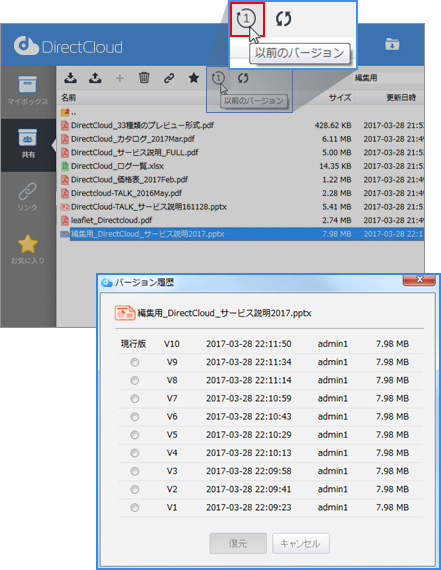Image resolution: width=441 pixels, height=570 pixels.
Task: Select the V5 version radio button
Action: (135, 435)
